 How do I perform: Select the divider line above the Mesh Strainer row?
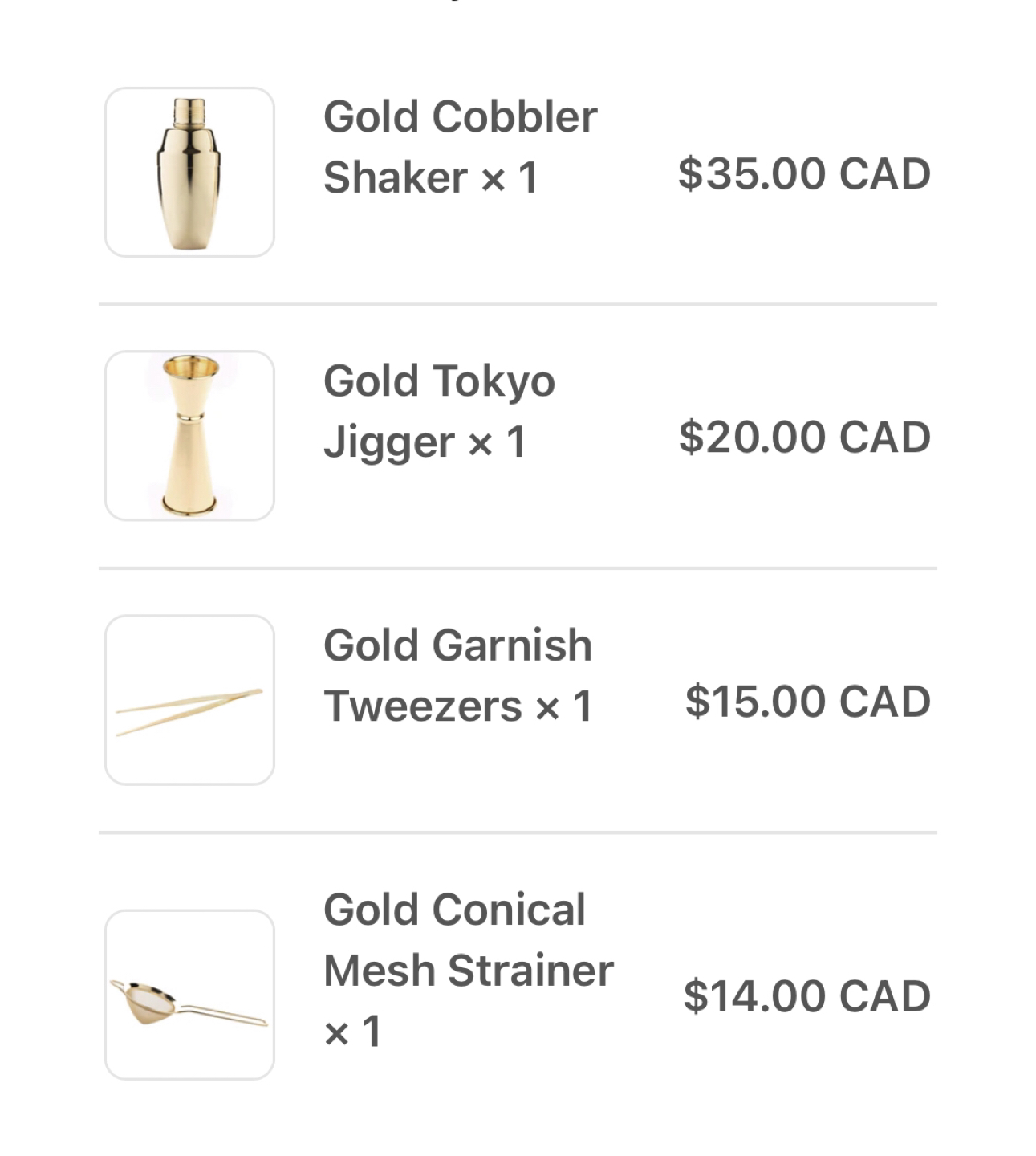click(518, 832)
